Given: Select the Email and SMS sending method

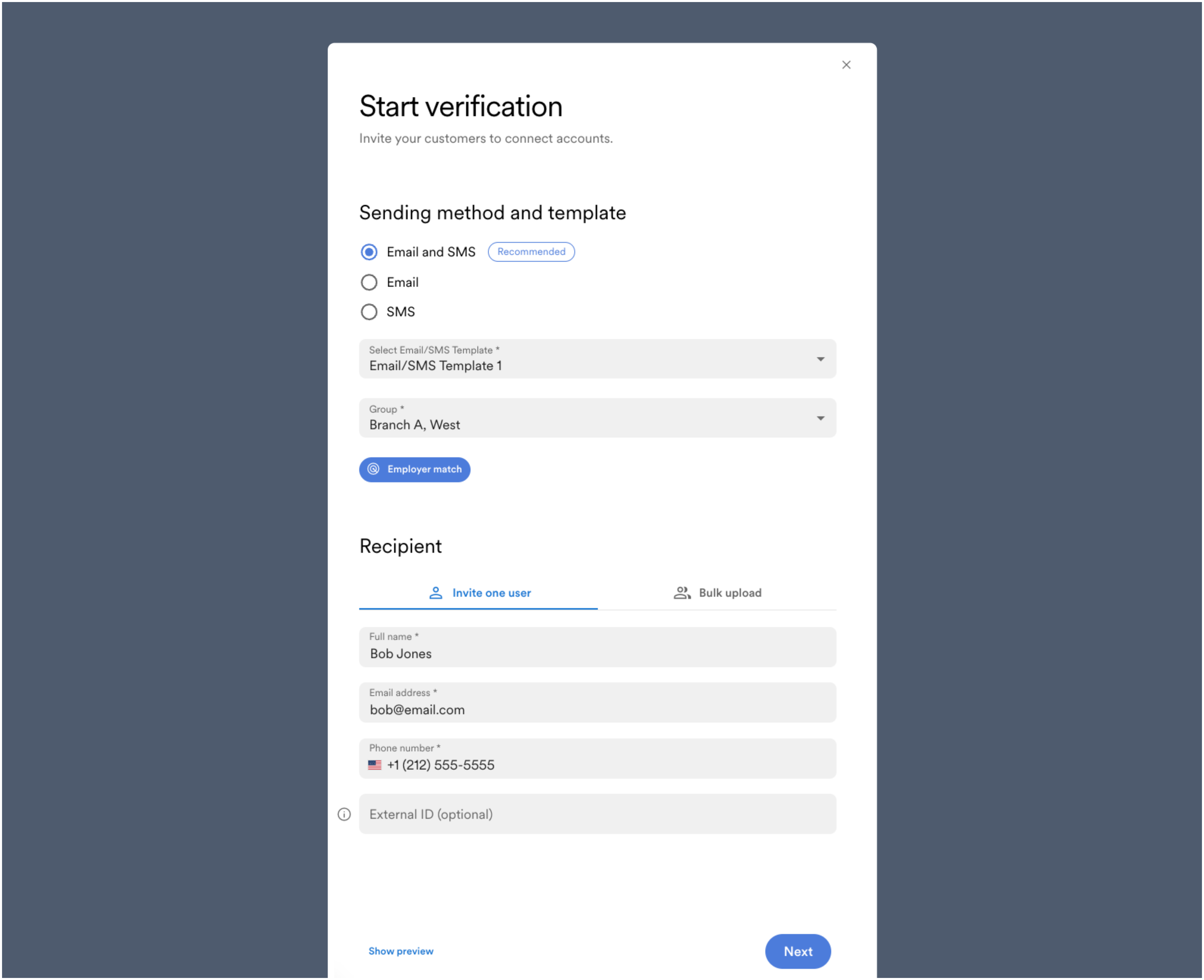Looking at the screenshot, I should [x=369, y=252].
